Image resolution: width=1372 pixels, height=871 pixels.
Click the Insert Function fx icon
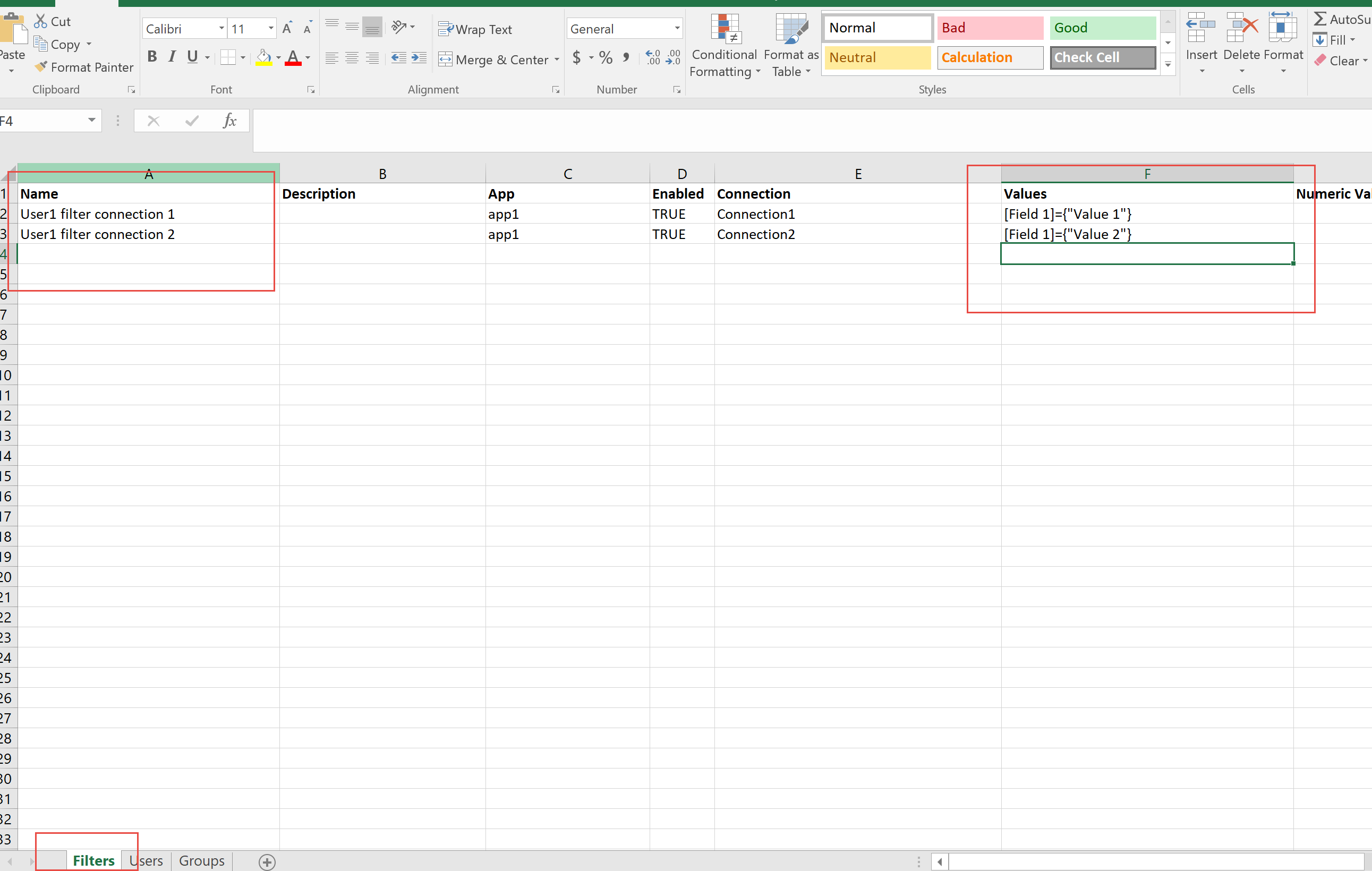[x=229, y=121]
